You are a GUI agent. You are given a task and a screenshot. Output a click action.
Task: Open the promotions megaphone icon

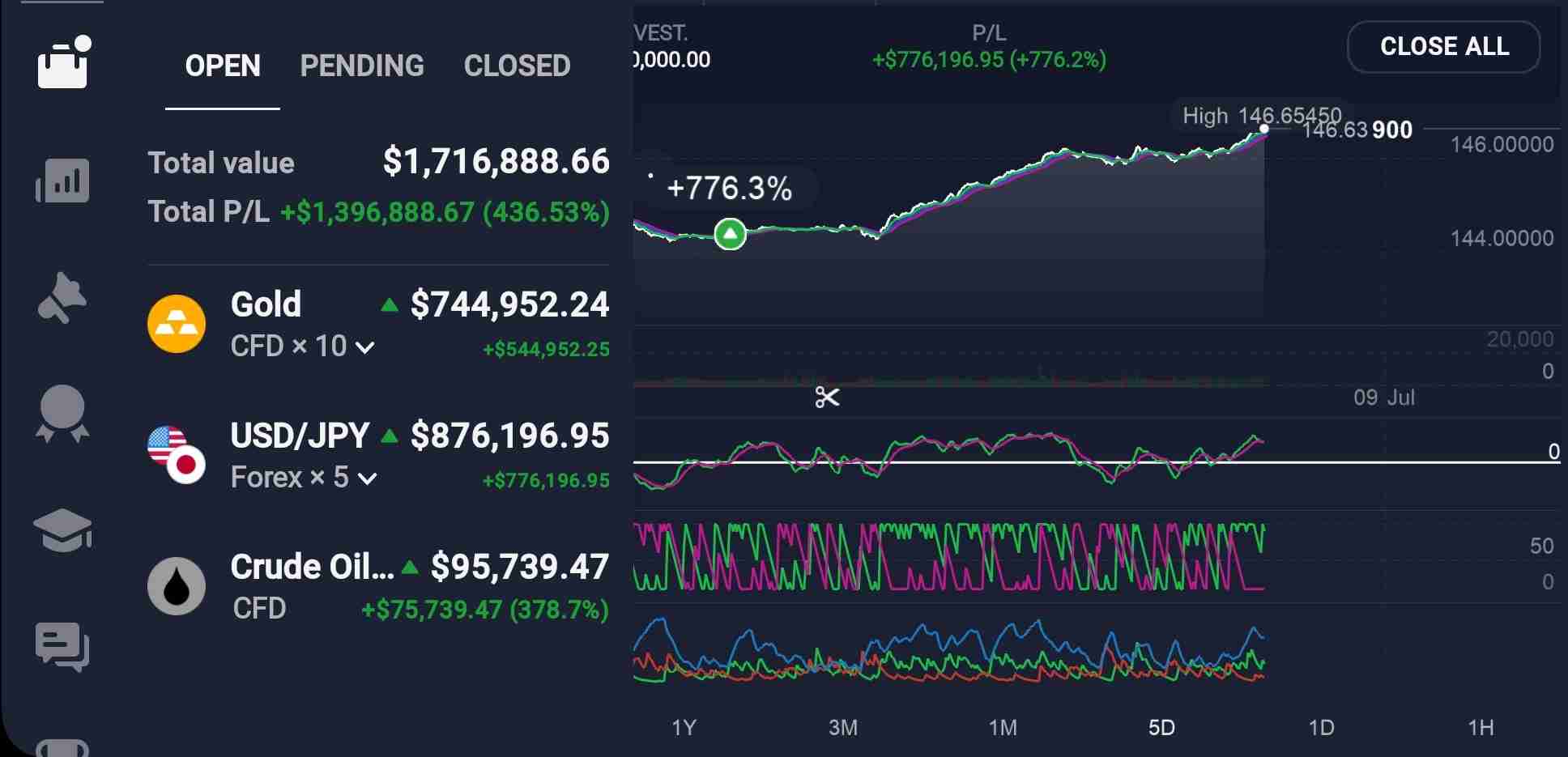coord(62,299)
